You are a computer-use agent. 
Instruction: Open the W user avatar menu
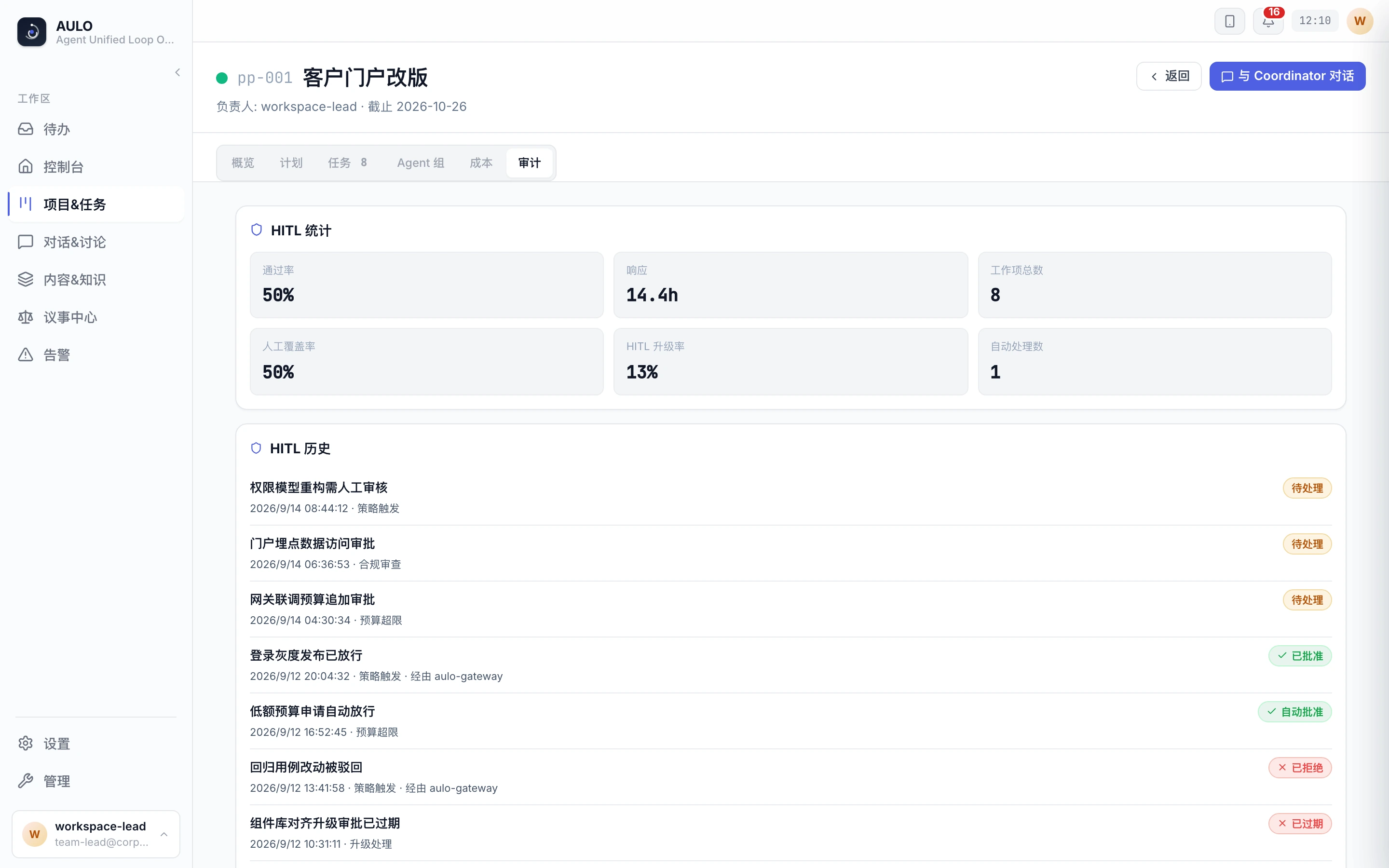click(1359, 21)
